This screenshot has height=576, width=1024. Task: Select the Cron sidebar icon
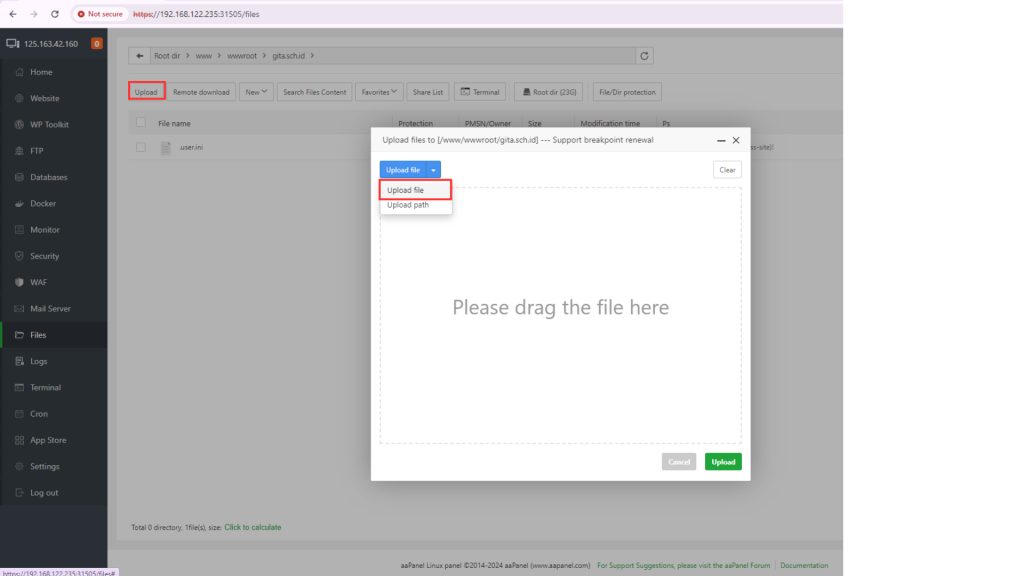[x=20, y=413]
